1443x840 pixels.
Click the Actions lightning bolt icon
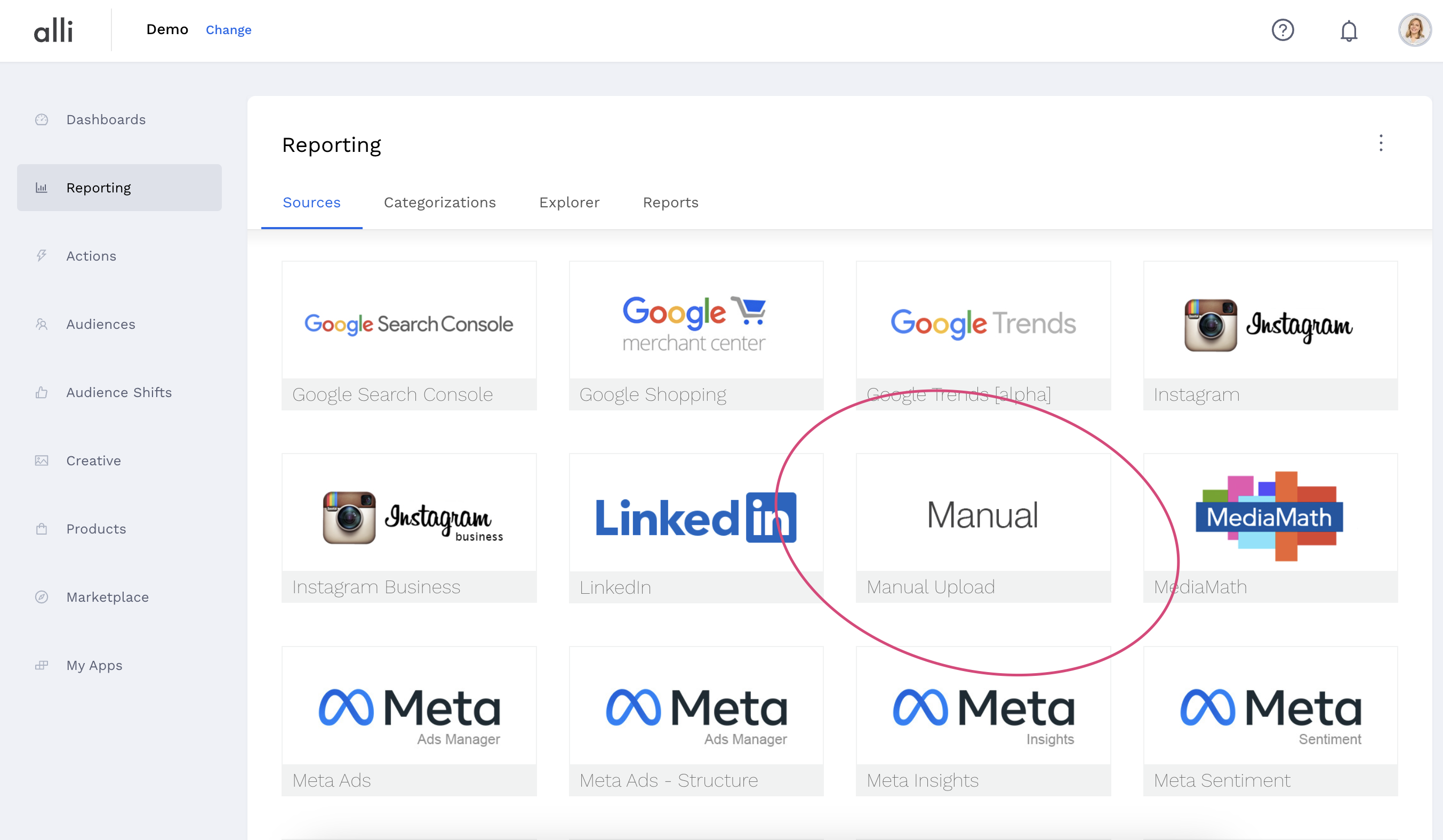pyautogui.click(x=42, y=256)
